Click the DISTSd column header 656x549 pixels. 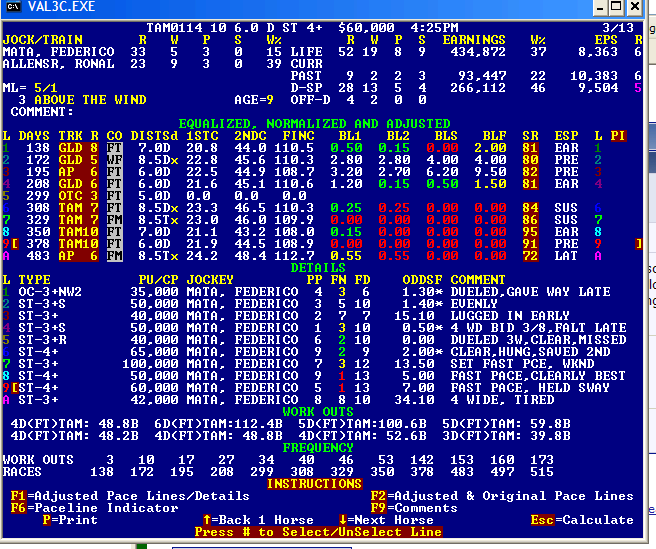(154, 136)
